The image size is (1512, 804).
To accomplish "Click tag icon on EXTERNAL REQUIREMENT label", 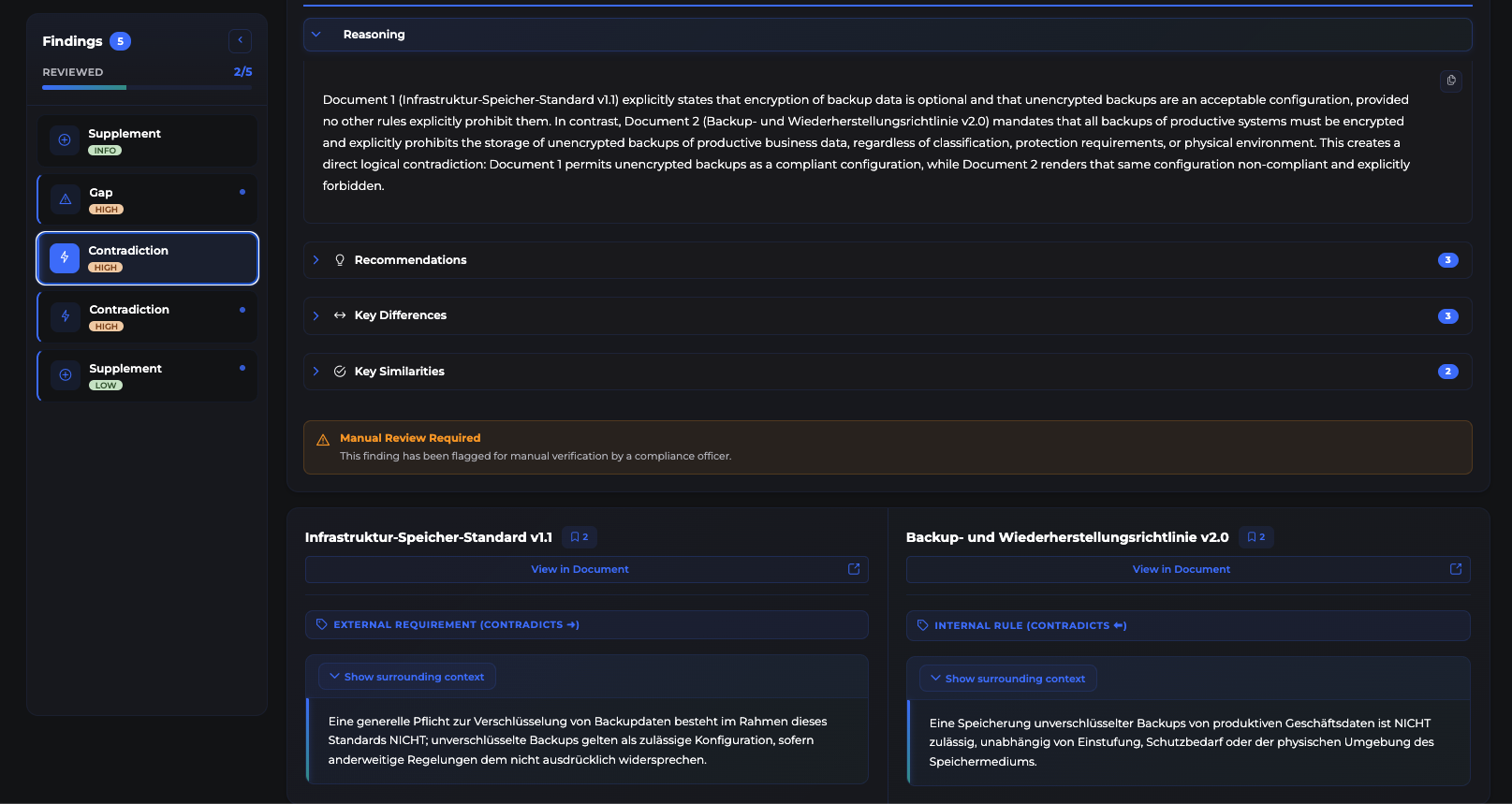I will coord(322,624).
